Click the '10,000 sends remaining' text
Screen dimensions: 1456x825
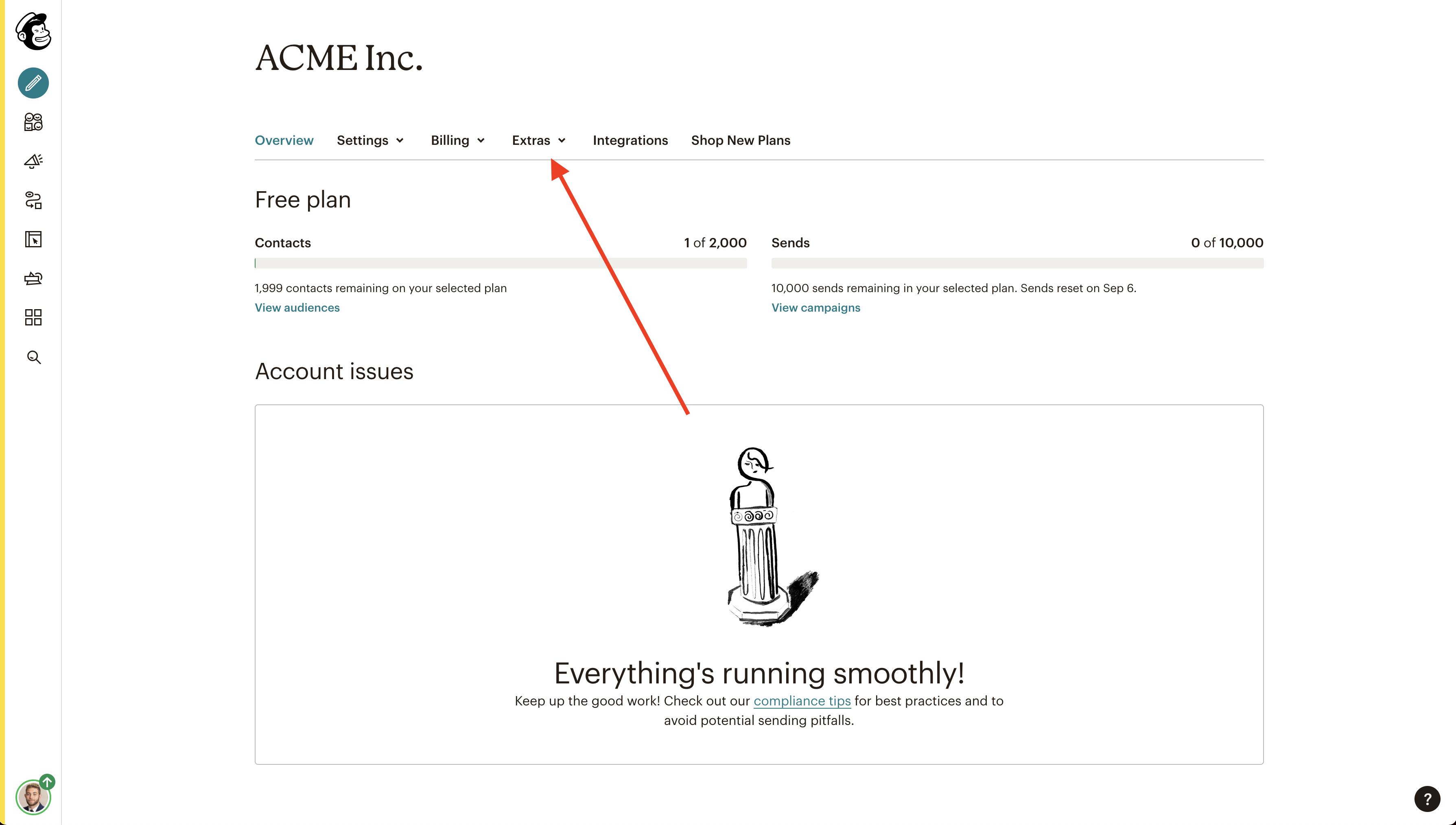pyautogui.click(x=954, y=288)
